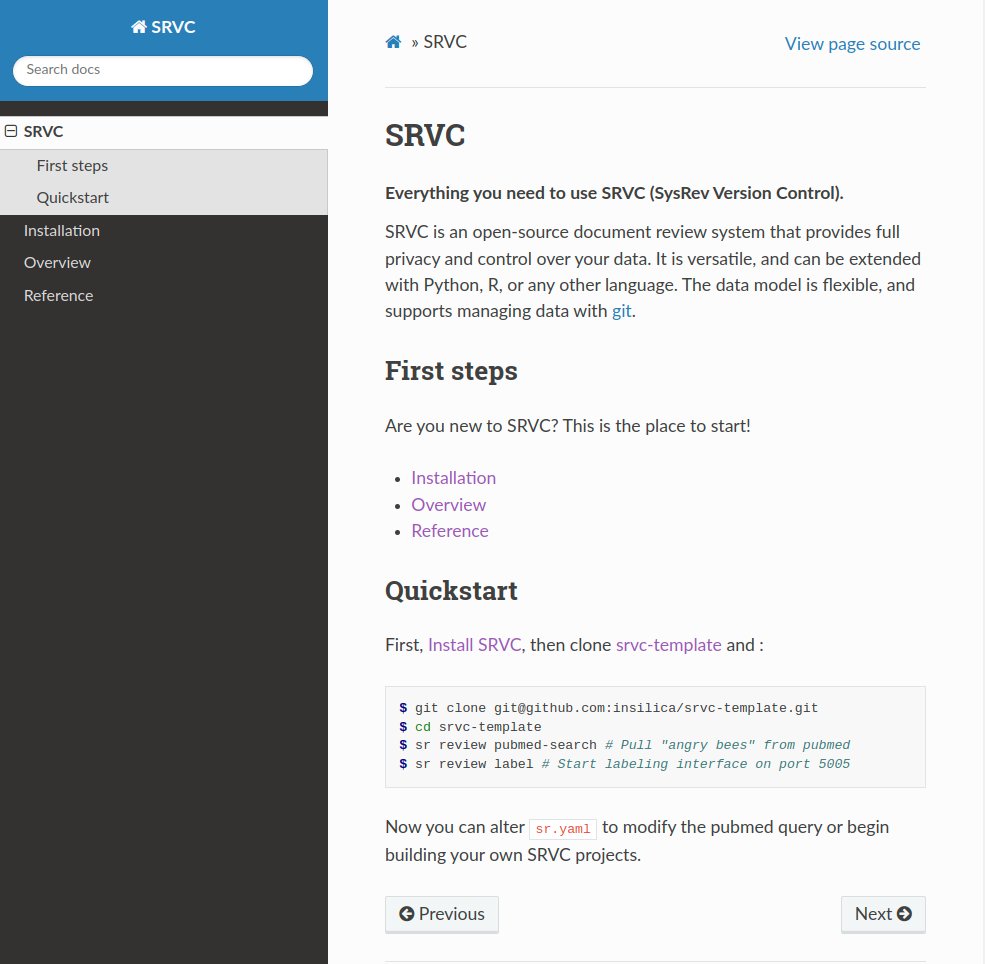Screen dimensions: 985x964
Task: Open Overview in sidebar menu
Action: coord(57,263)
